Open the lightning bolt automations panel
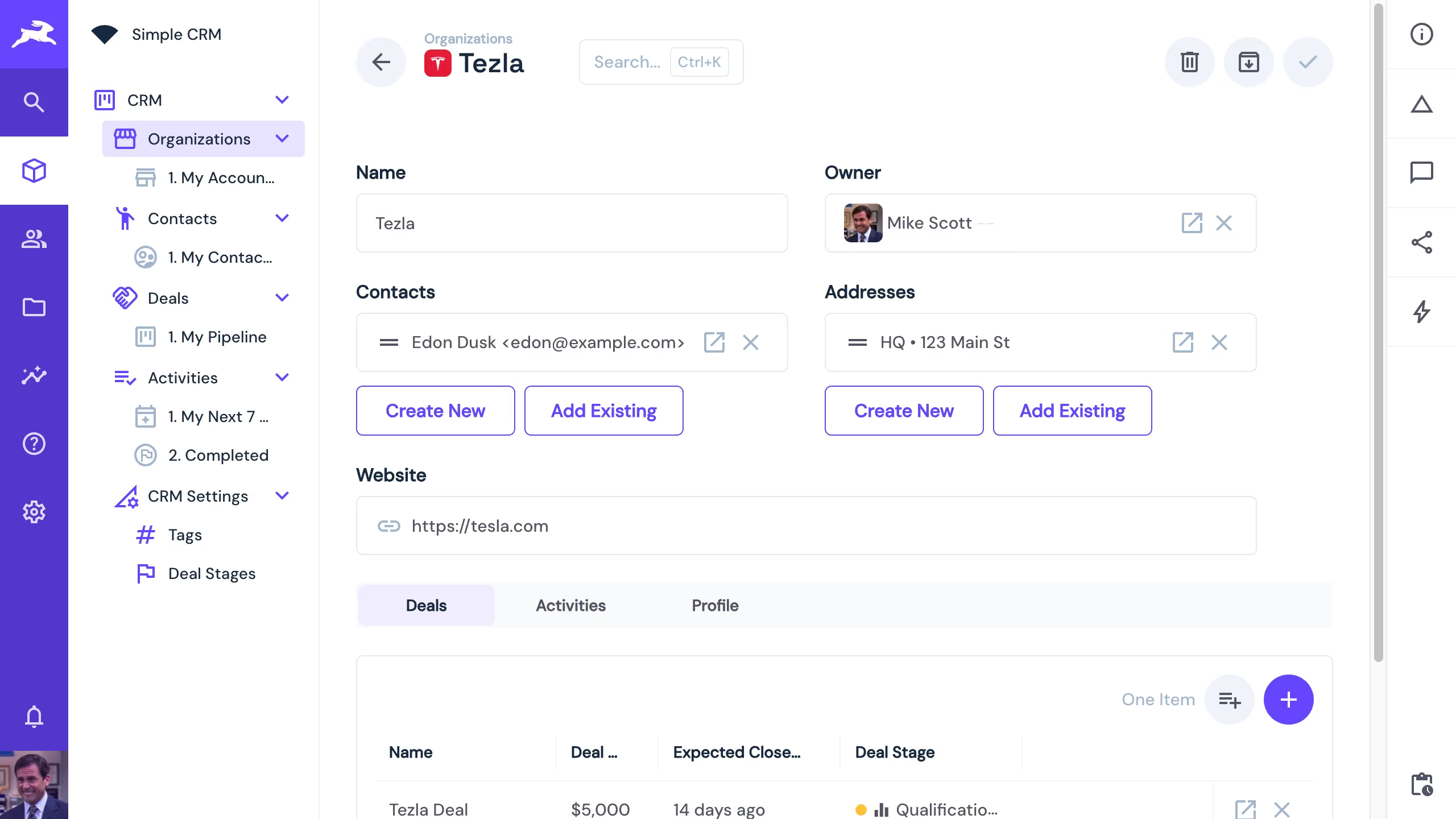 click(1421, 312)
